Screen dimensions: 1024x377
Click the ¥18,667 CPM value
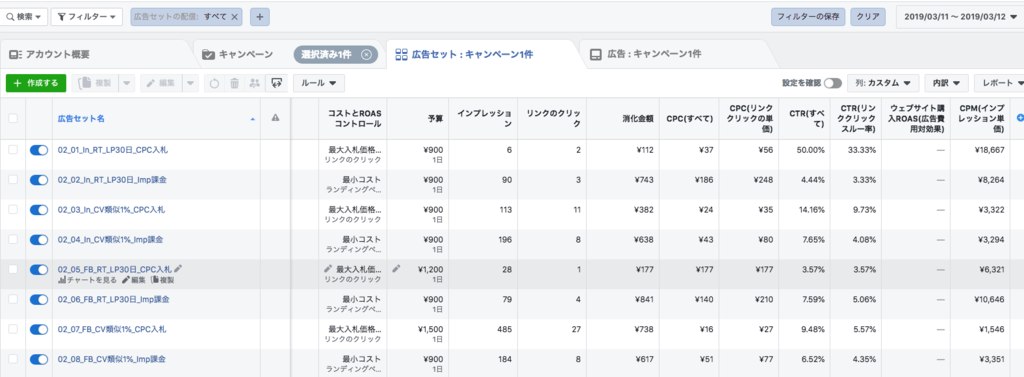989,150
